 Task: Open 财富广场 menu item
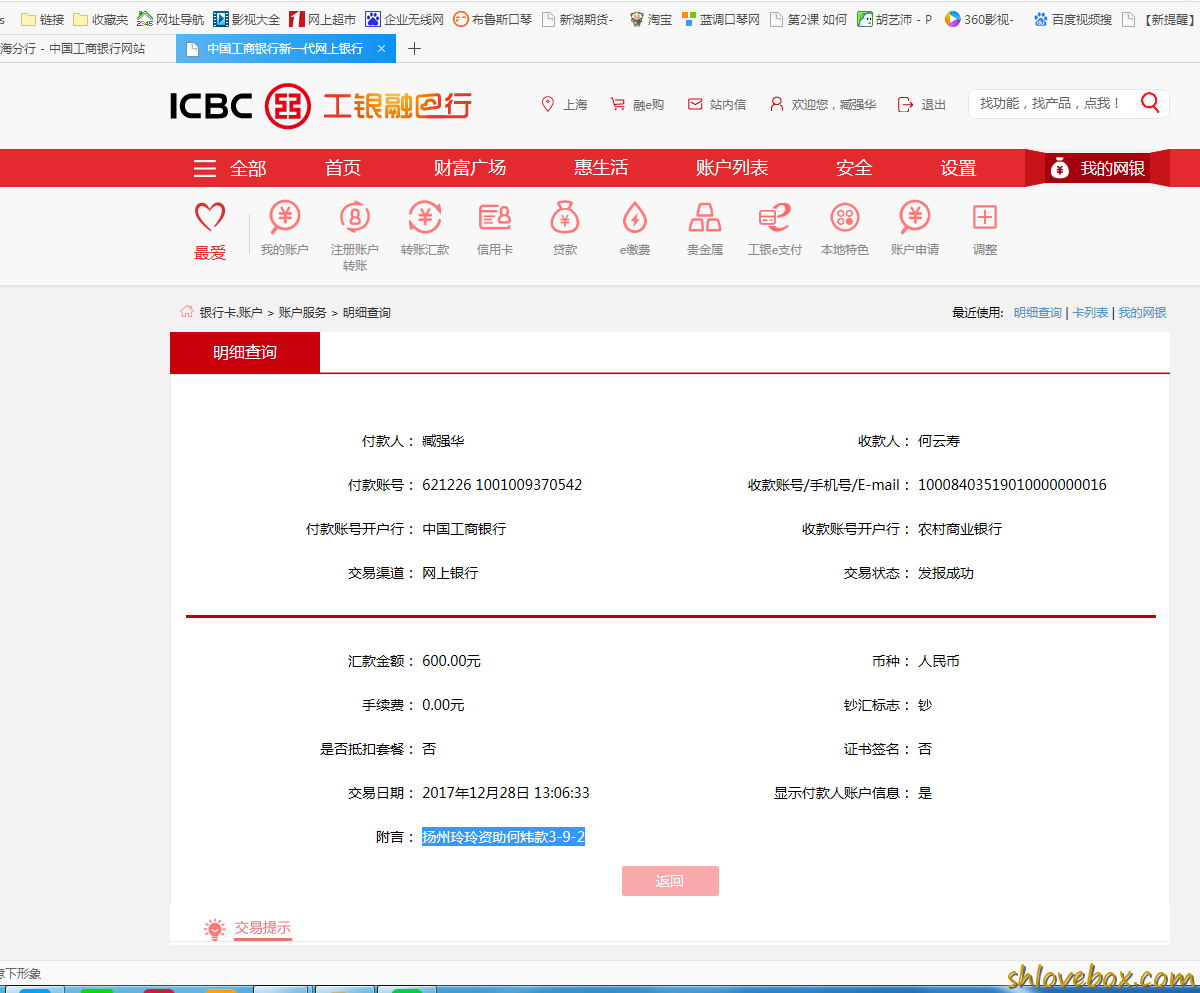point(470,168)
